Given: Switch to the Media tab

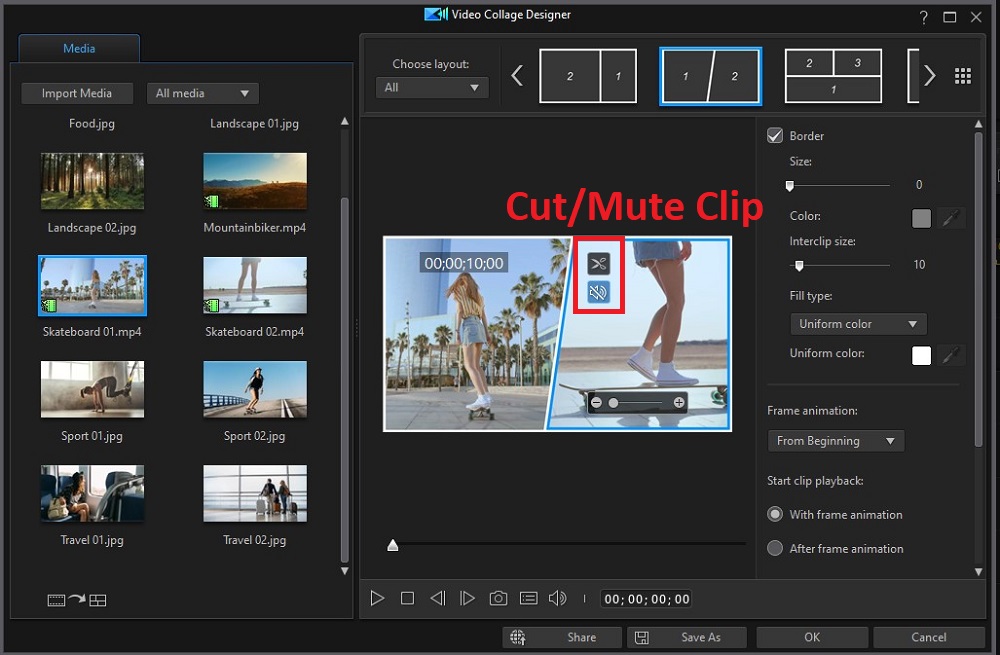Looking at the screenshot, I should (79, 48).
